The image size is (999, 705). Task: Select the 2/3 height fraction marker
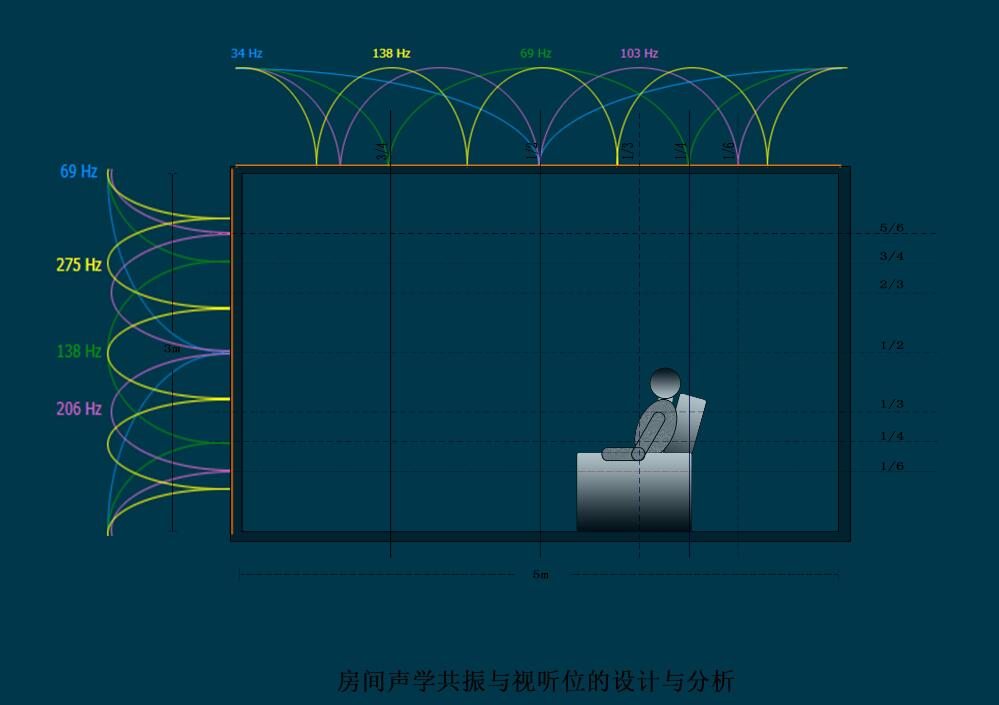891,285
